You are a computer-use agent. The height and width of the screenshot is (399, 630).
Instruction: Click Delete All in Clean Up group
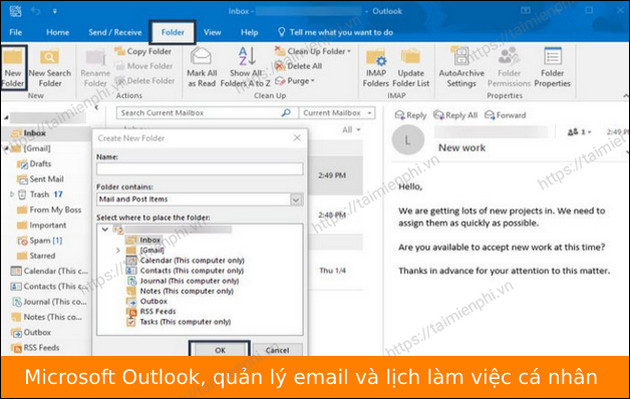click(299, 66)
